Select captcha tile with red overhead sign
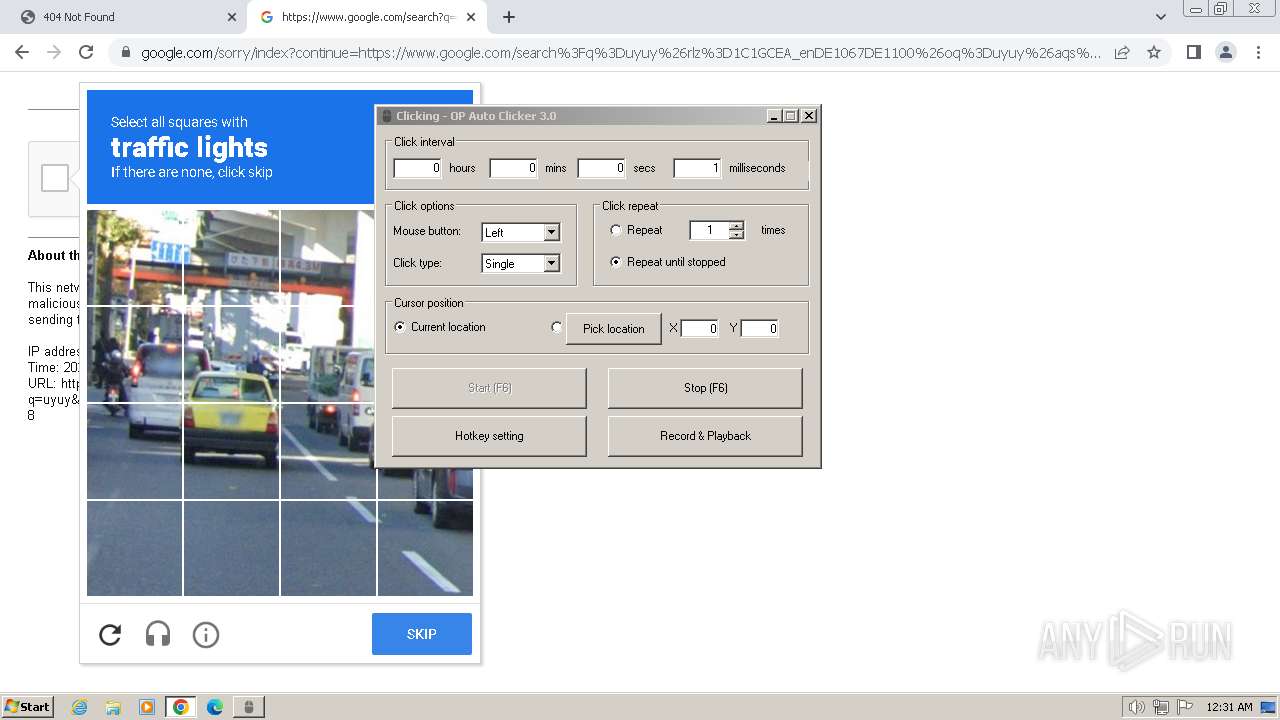 tap(231, 258)
